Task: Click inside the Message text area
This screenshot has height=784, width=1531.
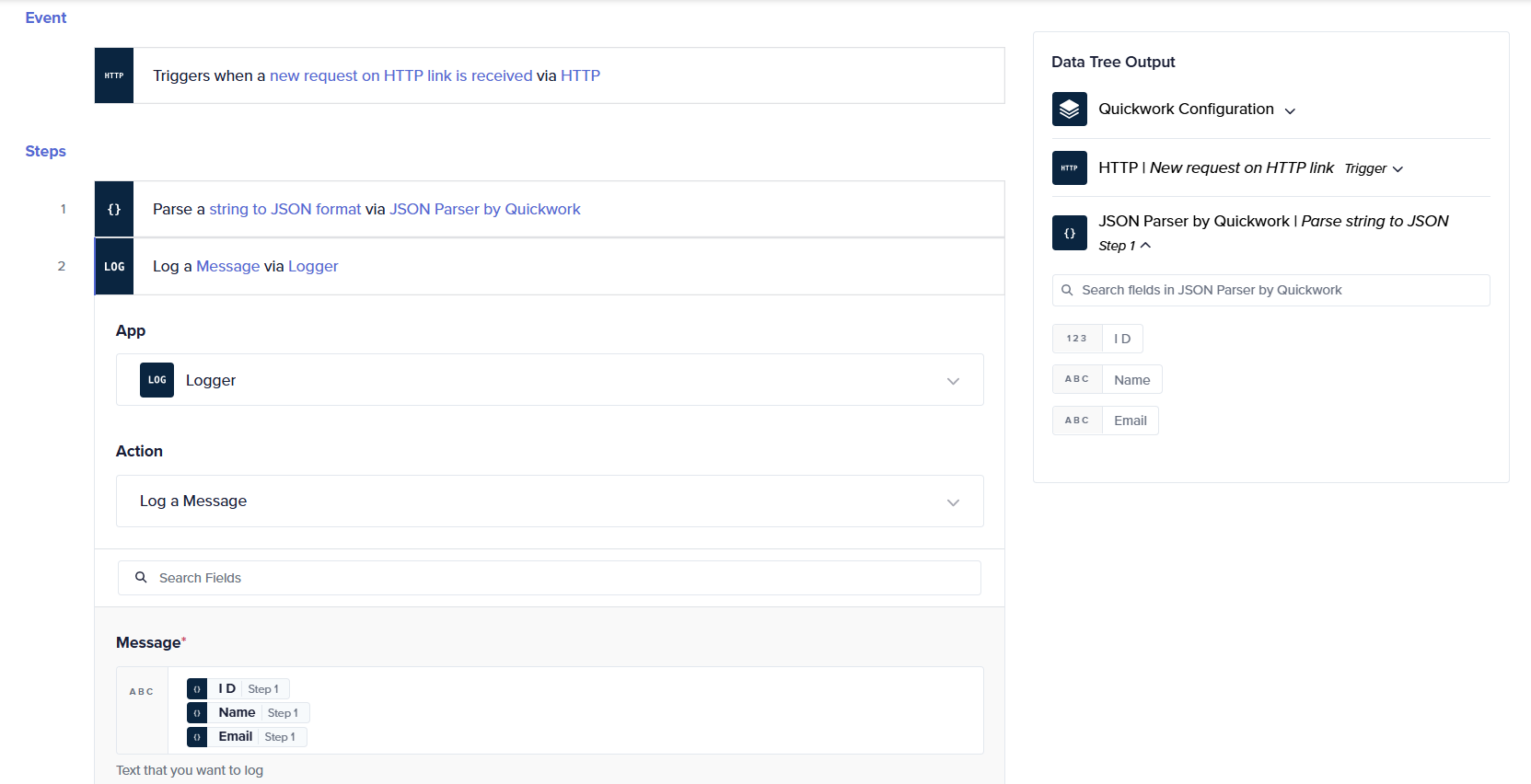Action: click(575, 710)
